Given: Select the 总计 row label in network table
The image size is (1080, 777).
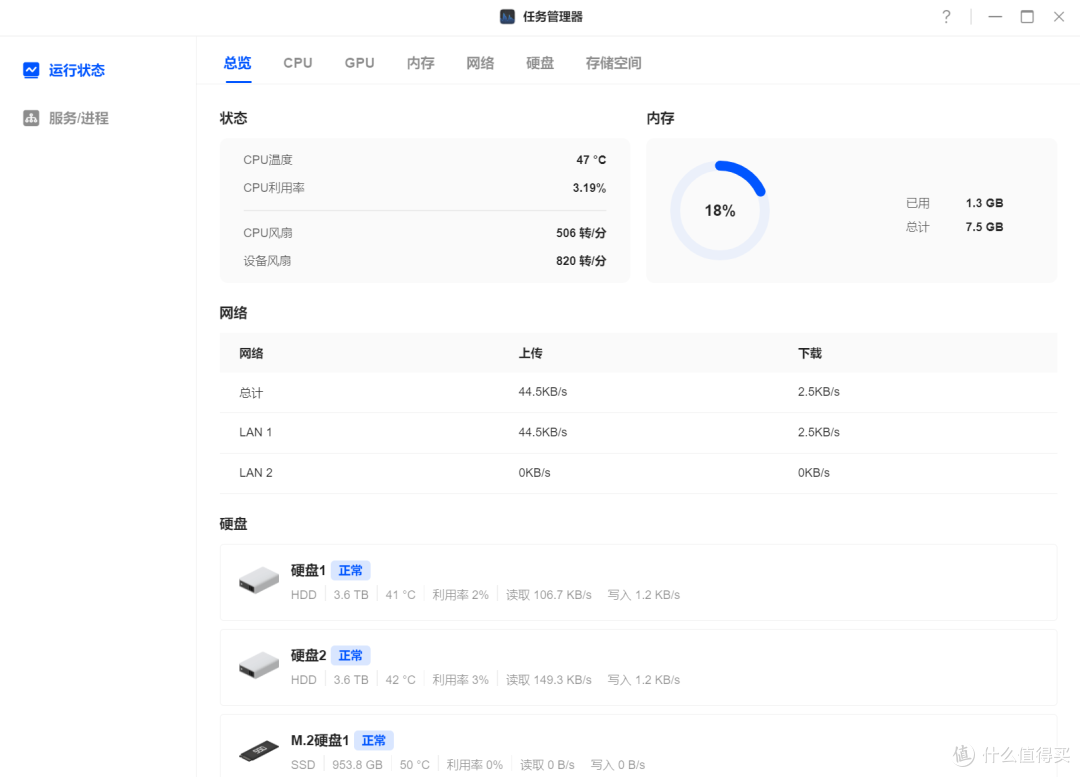Looking at the screenshot, I should (251, 393).
